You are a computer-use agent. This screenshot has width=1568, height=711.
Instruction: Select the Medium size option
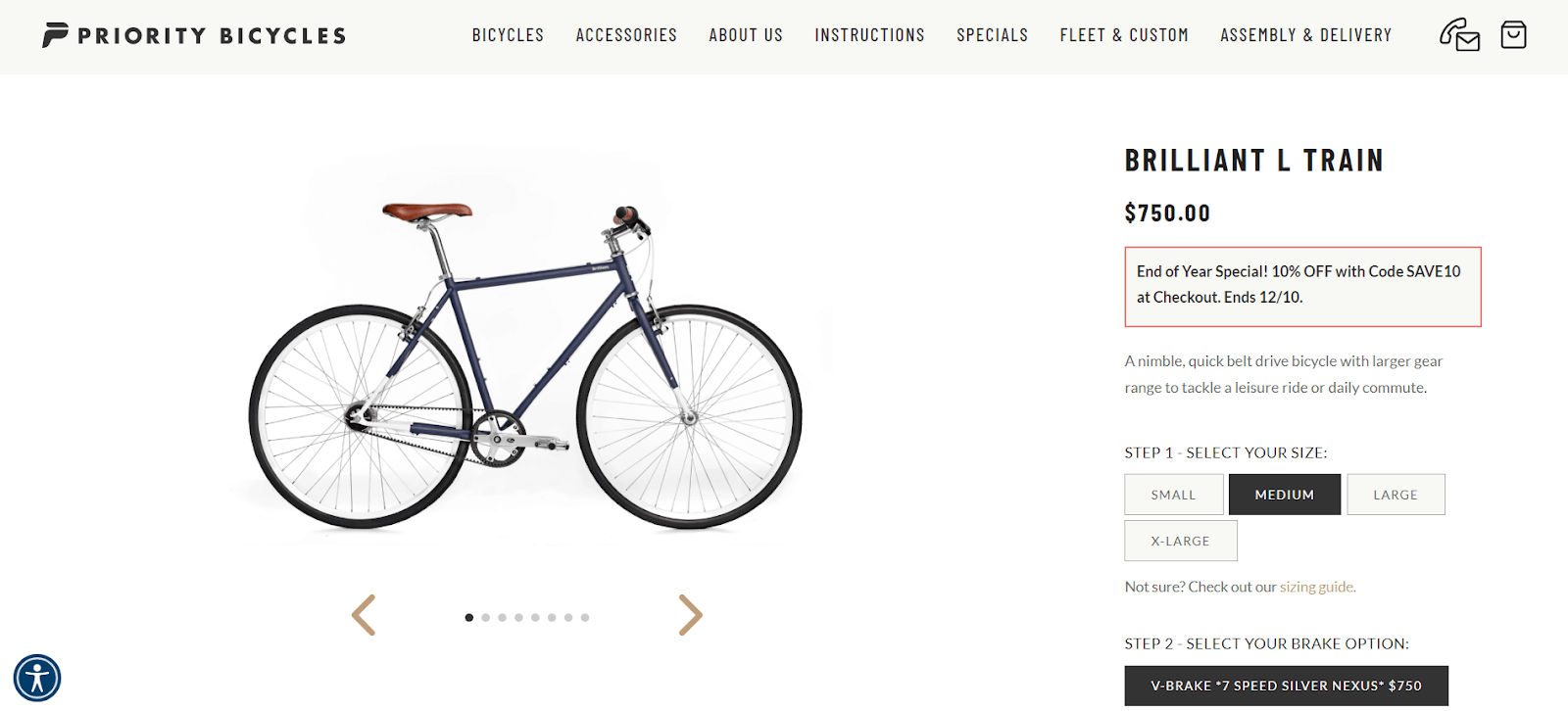point(1284,495)
